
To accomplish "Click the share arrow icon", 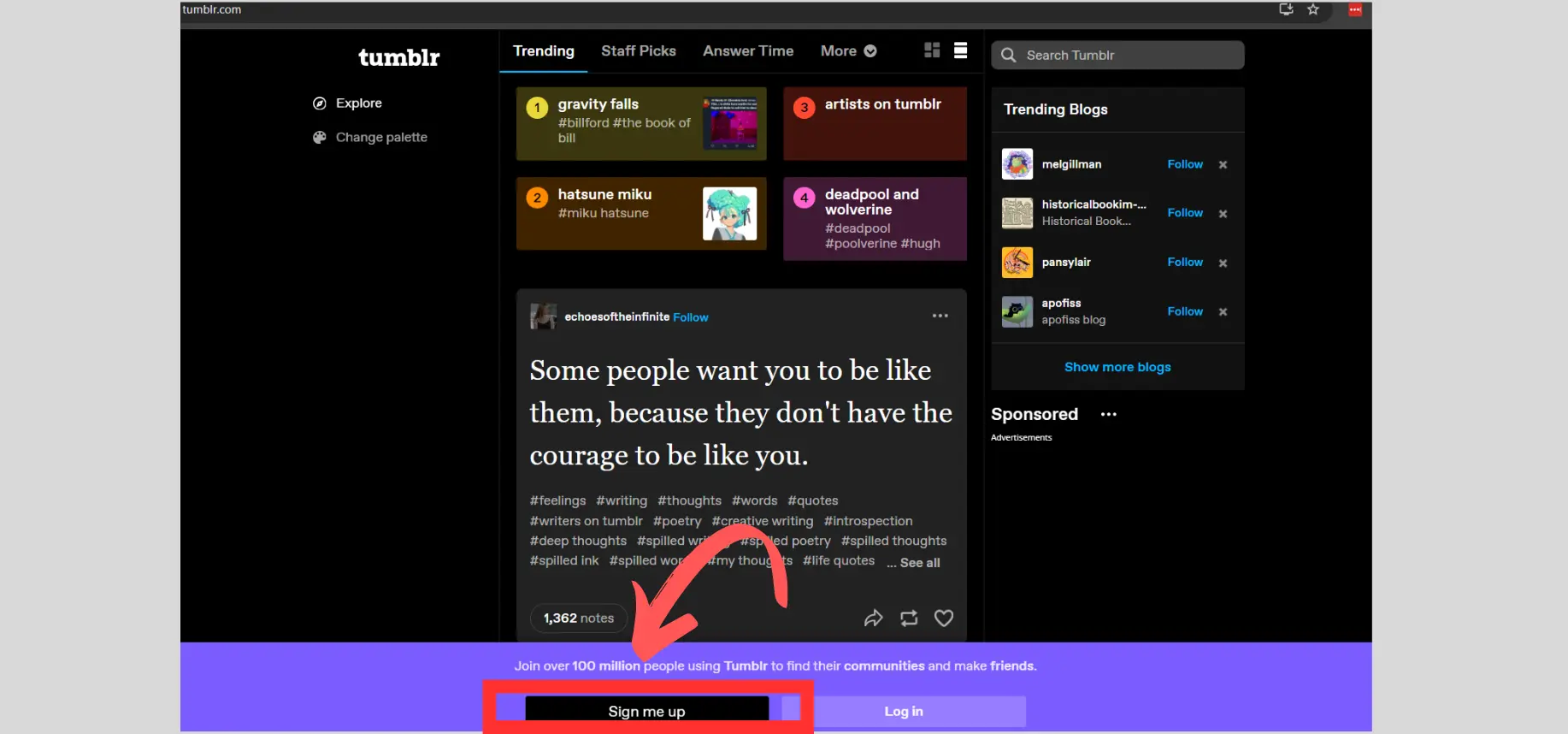I will coord(873,618).
